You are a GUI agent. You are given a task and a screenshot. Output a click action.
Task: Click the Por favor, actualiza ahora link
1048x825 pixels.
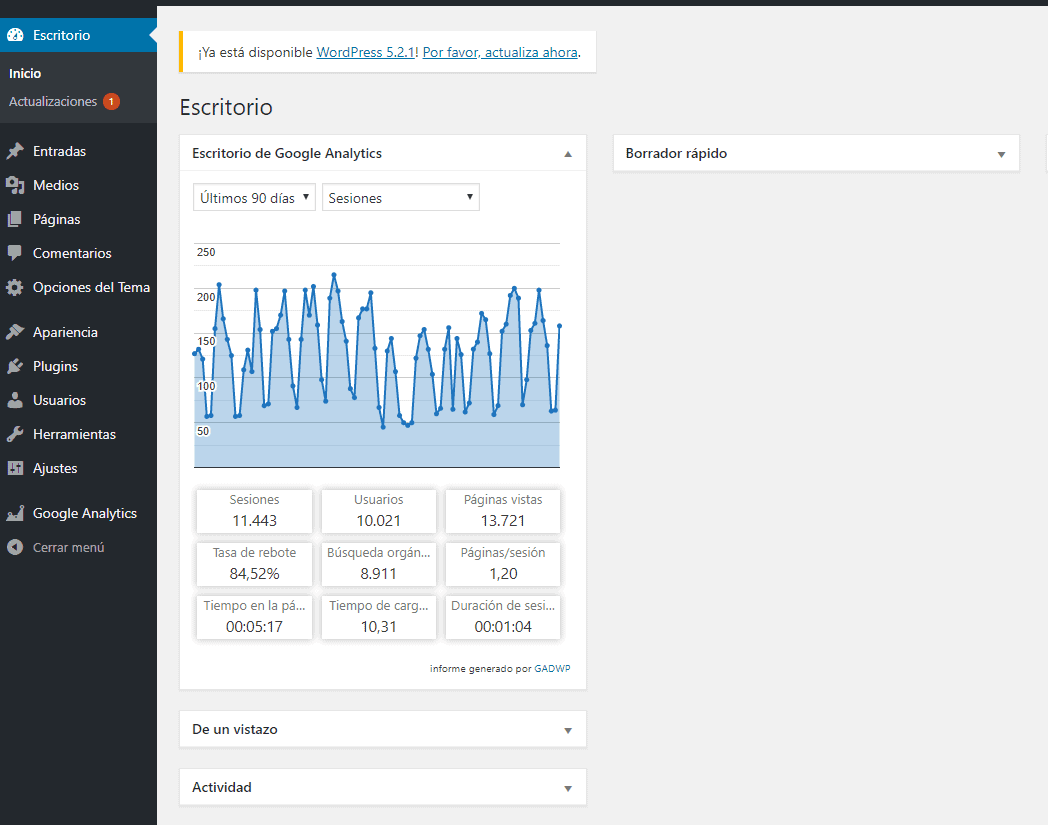point(500,52)
